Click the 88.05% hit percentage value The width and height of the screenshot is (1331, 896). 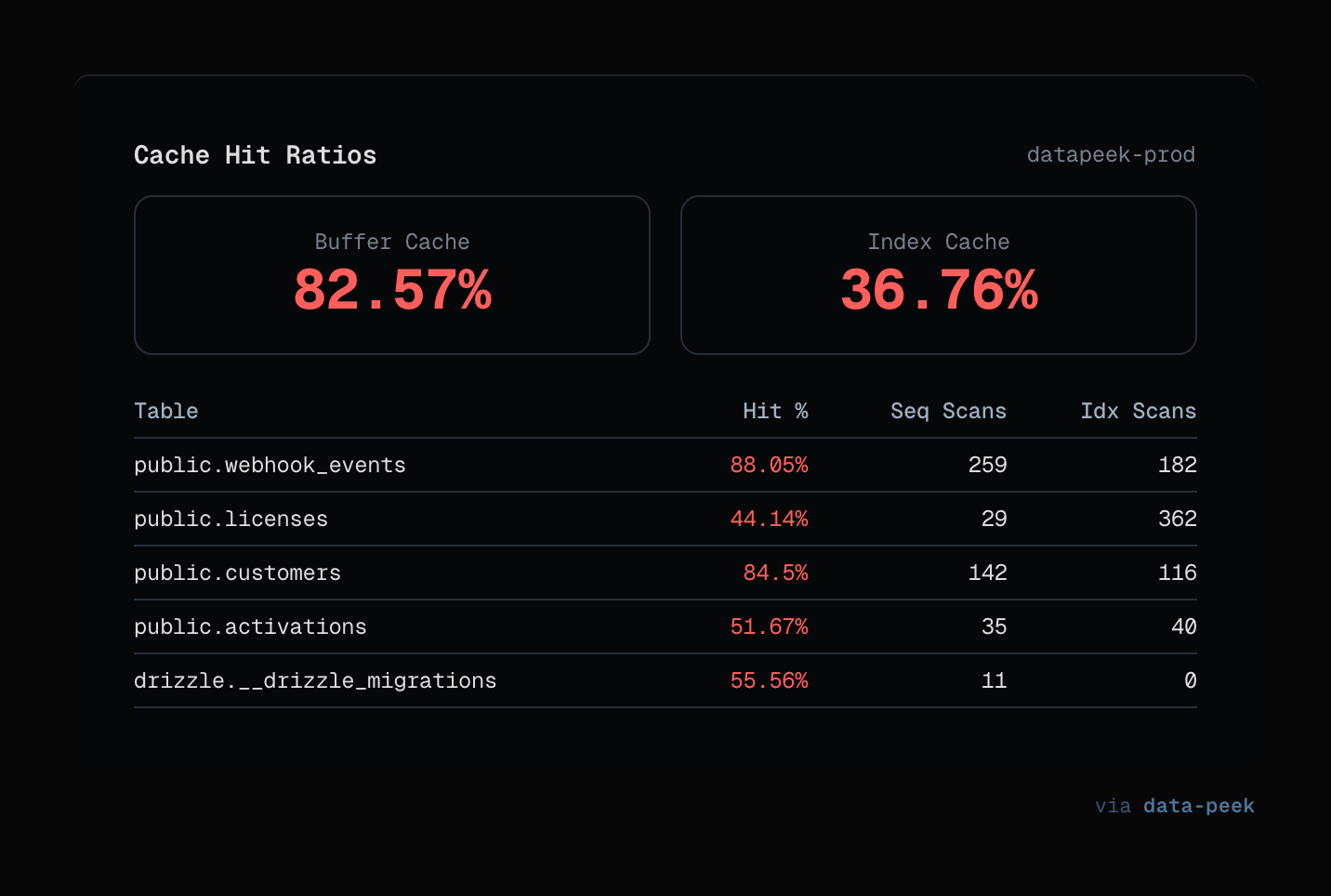769,465
